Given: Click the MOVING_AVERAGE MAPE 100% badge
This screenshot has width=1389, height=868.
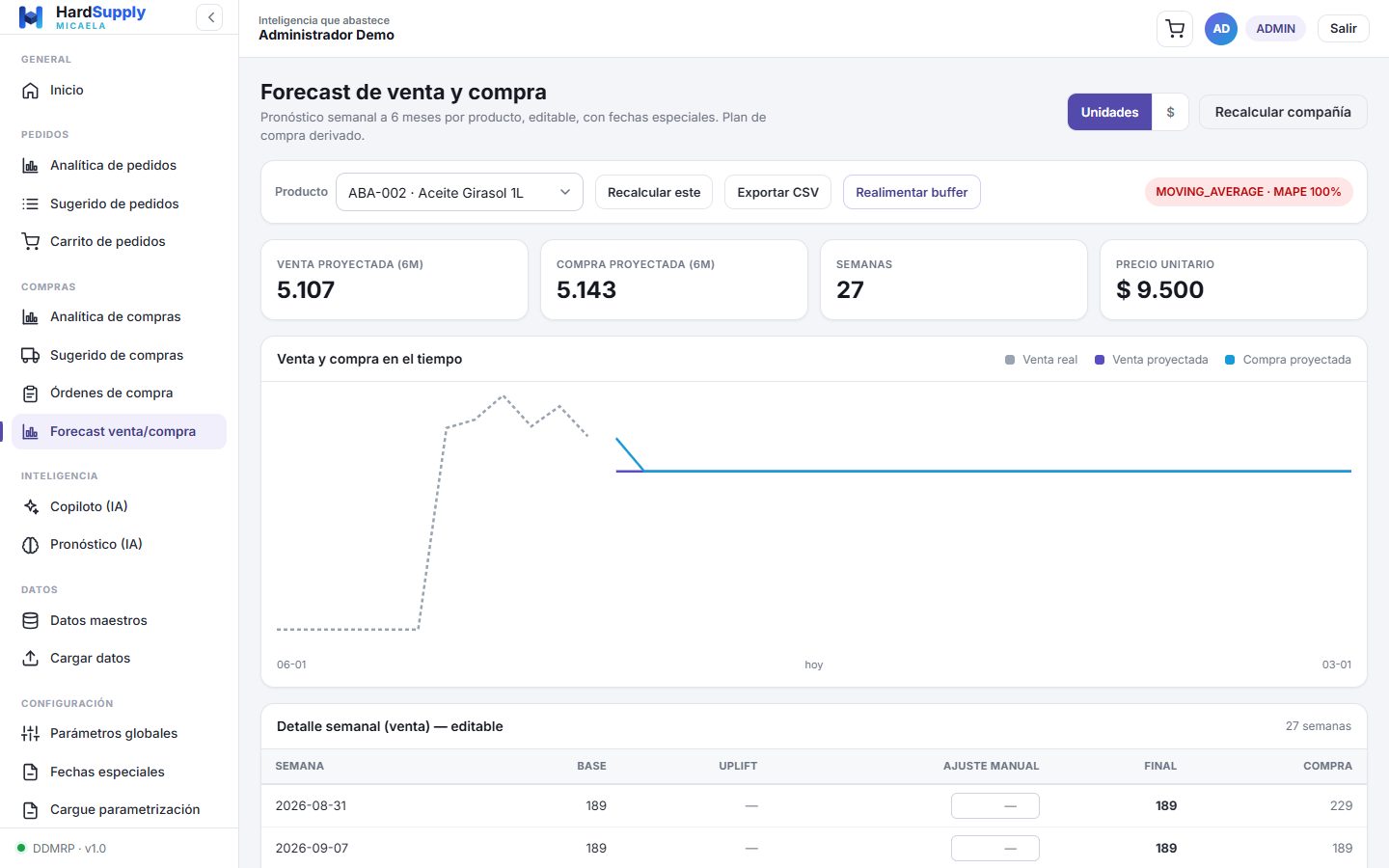Looking at the screenshot, I should click(1248, 192).
